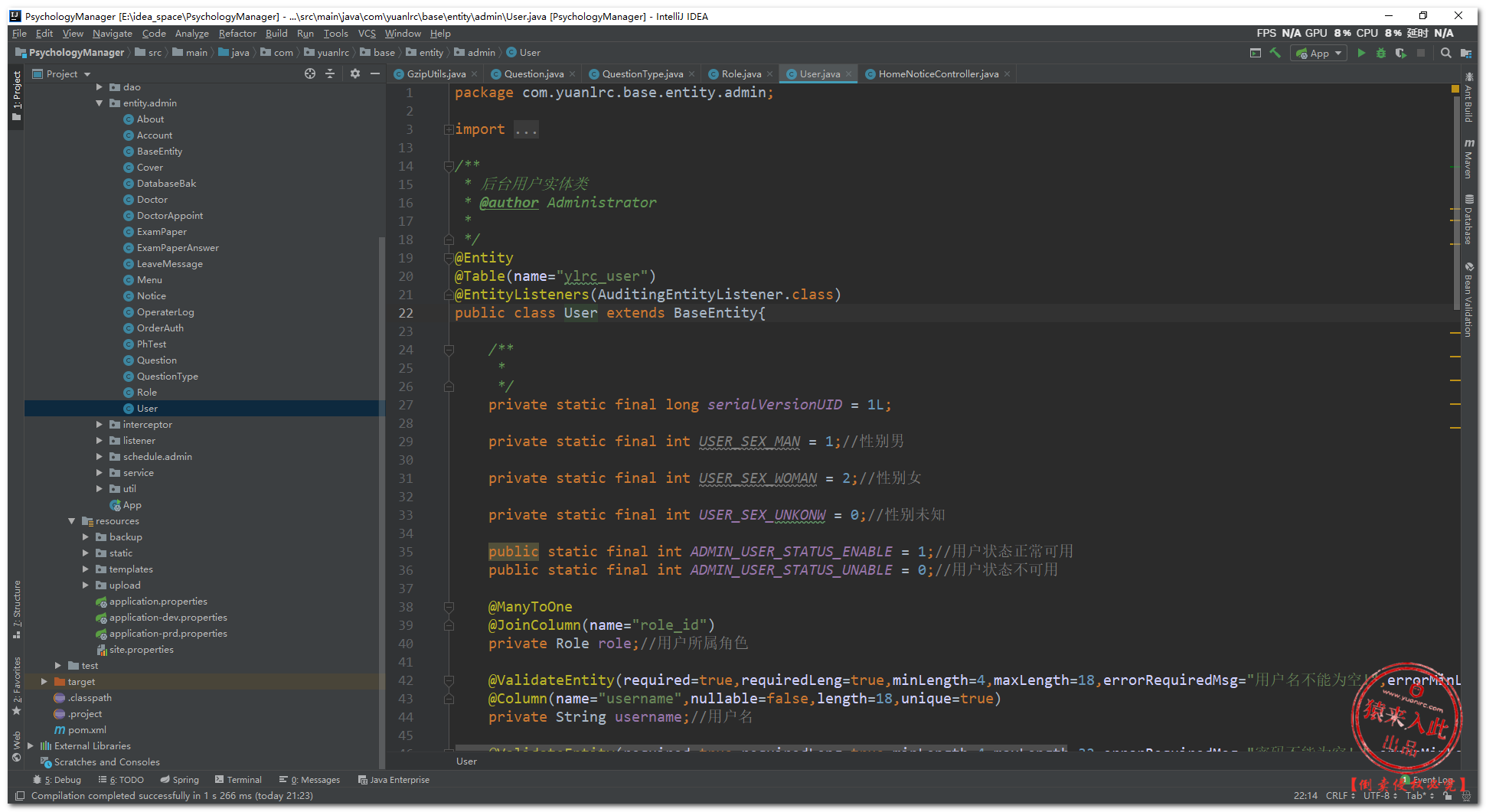Open Project panel settings gear
Screen dimensions: 1486x812
[x=354, y=73]
